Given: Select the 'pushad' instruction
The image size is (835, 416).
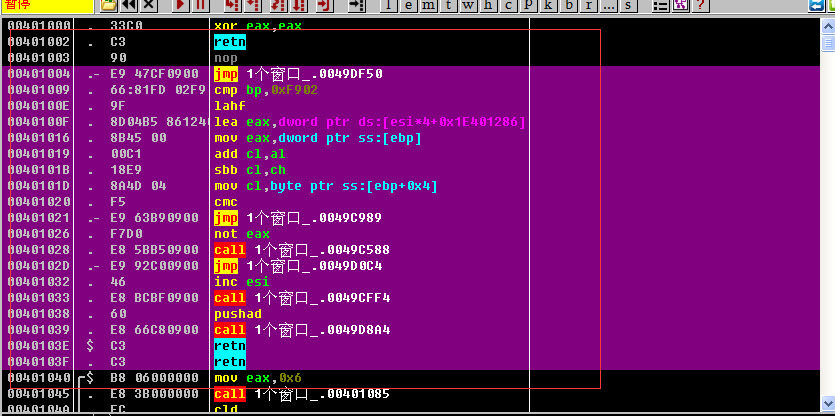Looking at the screenshot, I should [238, 314].
